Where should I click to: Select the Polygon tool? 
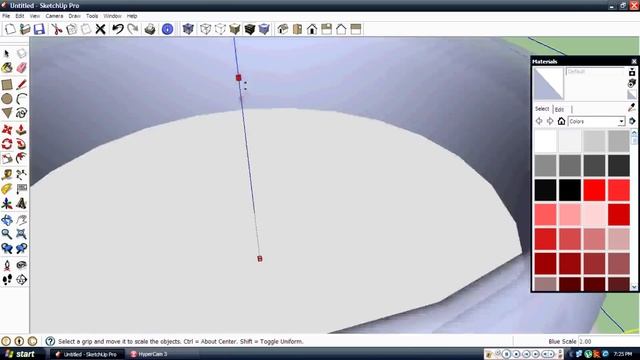pos(7,113)
